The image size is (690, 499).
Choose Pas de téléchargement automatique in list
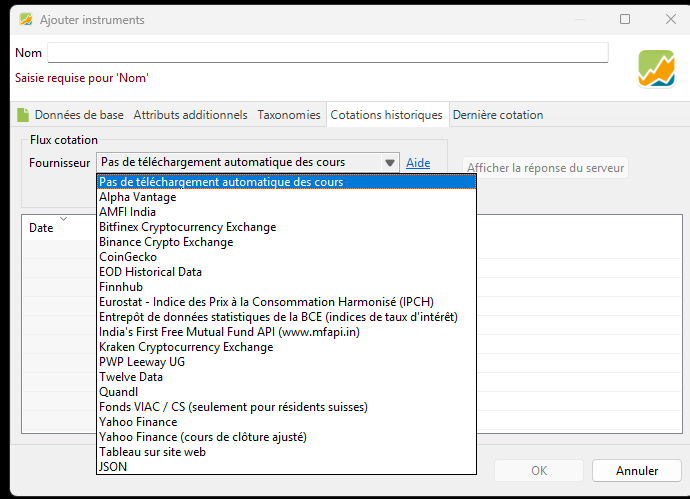[x=286, y=182]
